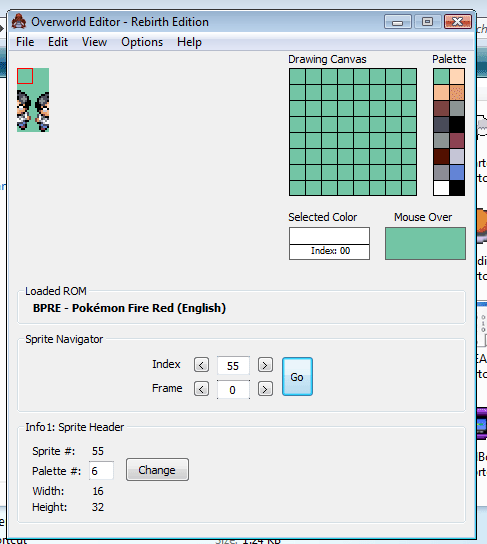Viewport: 487px width, 544px height.
Task: Step Frame backward with left arrow
Action: pyautogui.click(x=201, y=389)
